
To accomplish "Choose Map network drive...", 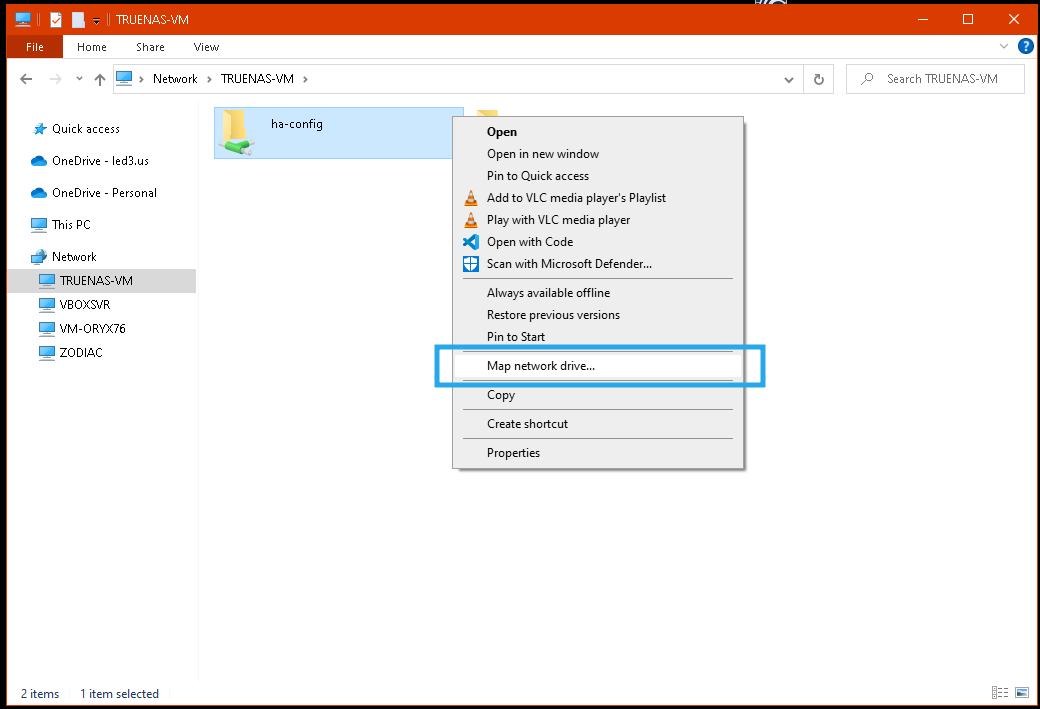I will (598, 365).
